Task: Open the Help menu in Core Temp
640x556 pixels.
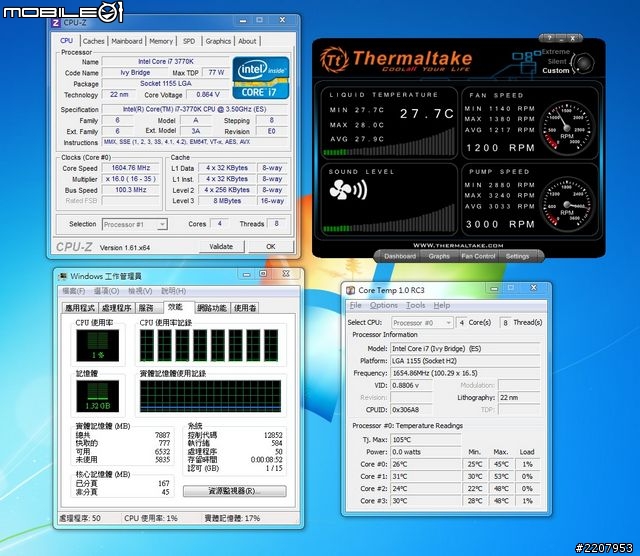Action: tap(442, 305)
